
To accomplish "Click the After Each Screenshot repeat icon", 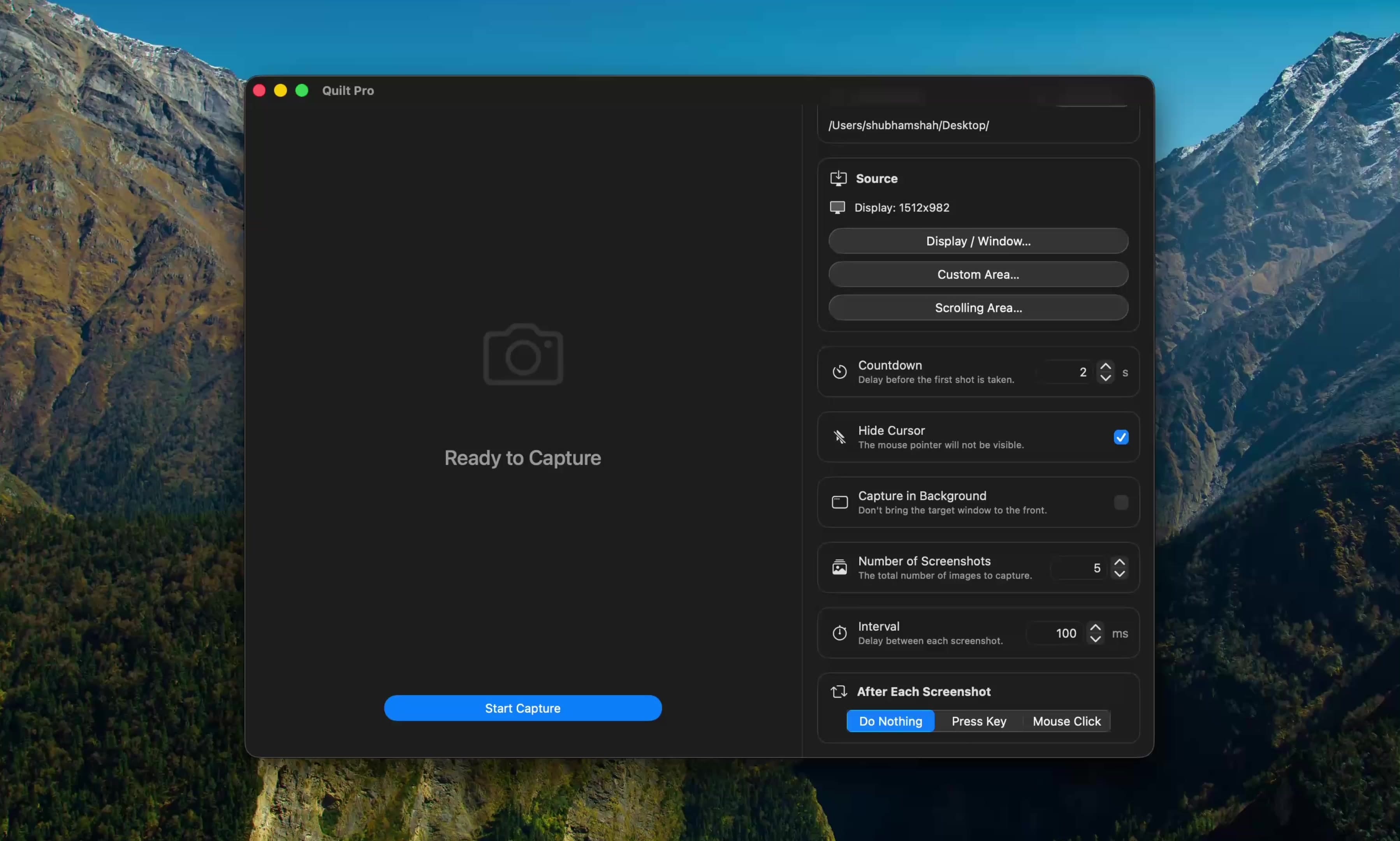I will click(x=839, y=691).
